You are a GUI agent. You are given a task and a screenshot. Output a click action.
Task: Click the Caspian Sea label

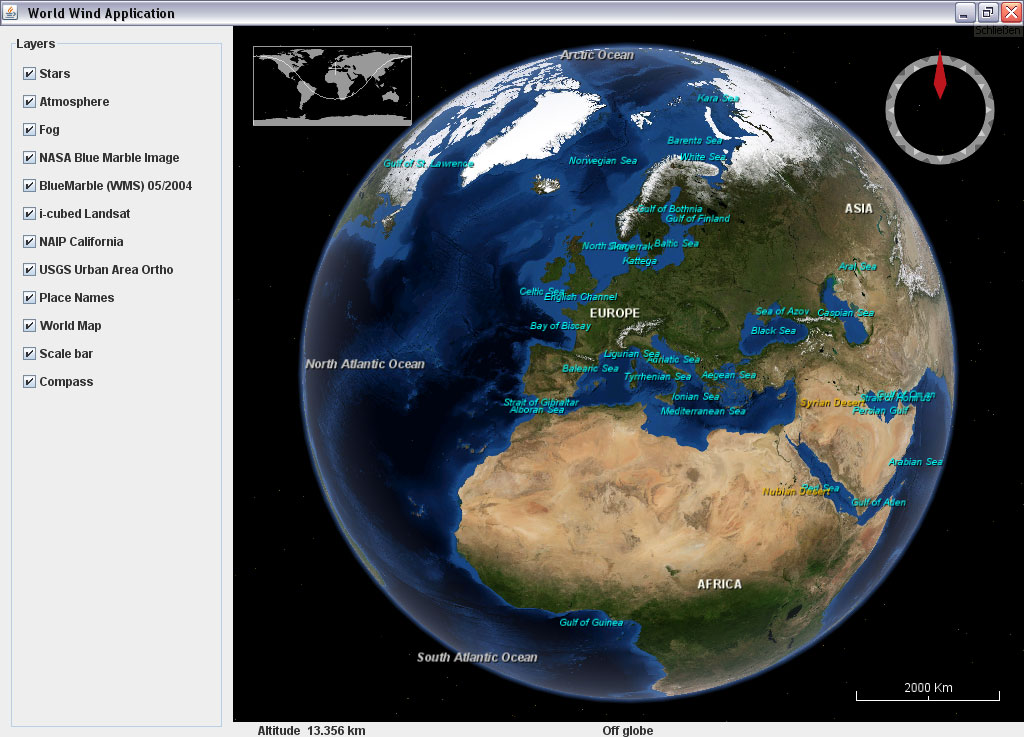[846, 313]
